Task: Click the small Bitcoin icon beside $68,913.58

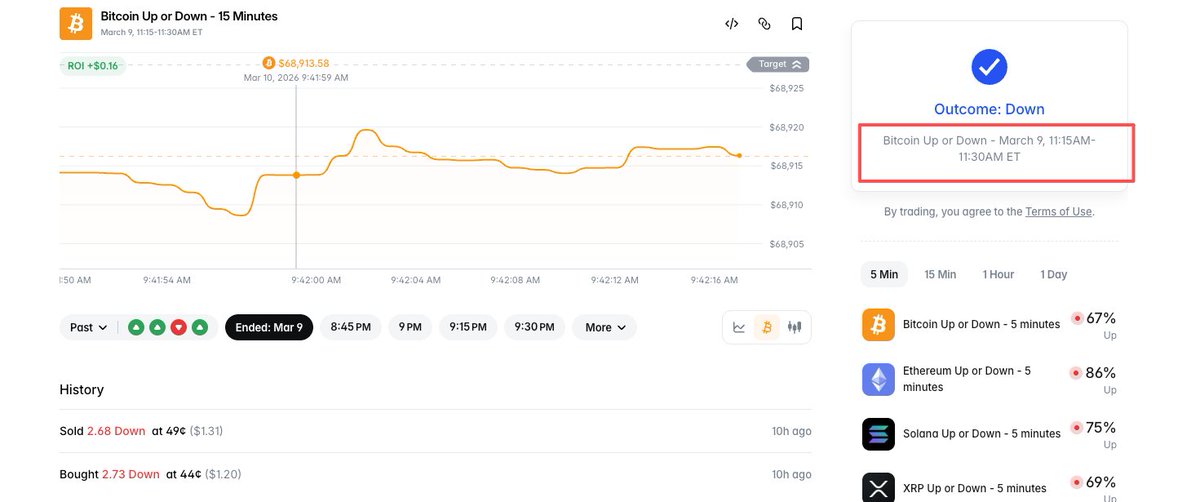Action: coord(268,63)
